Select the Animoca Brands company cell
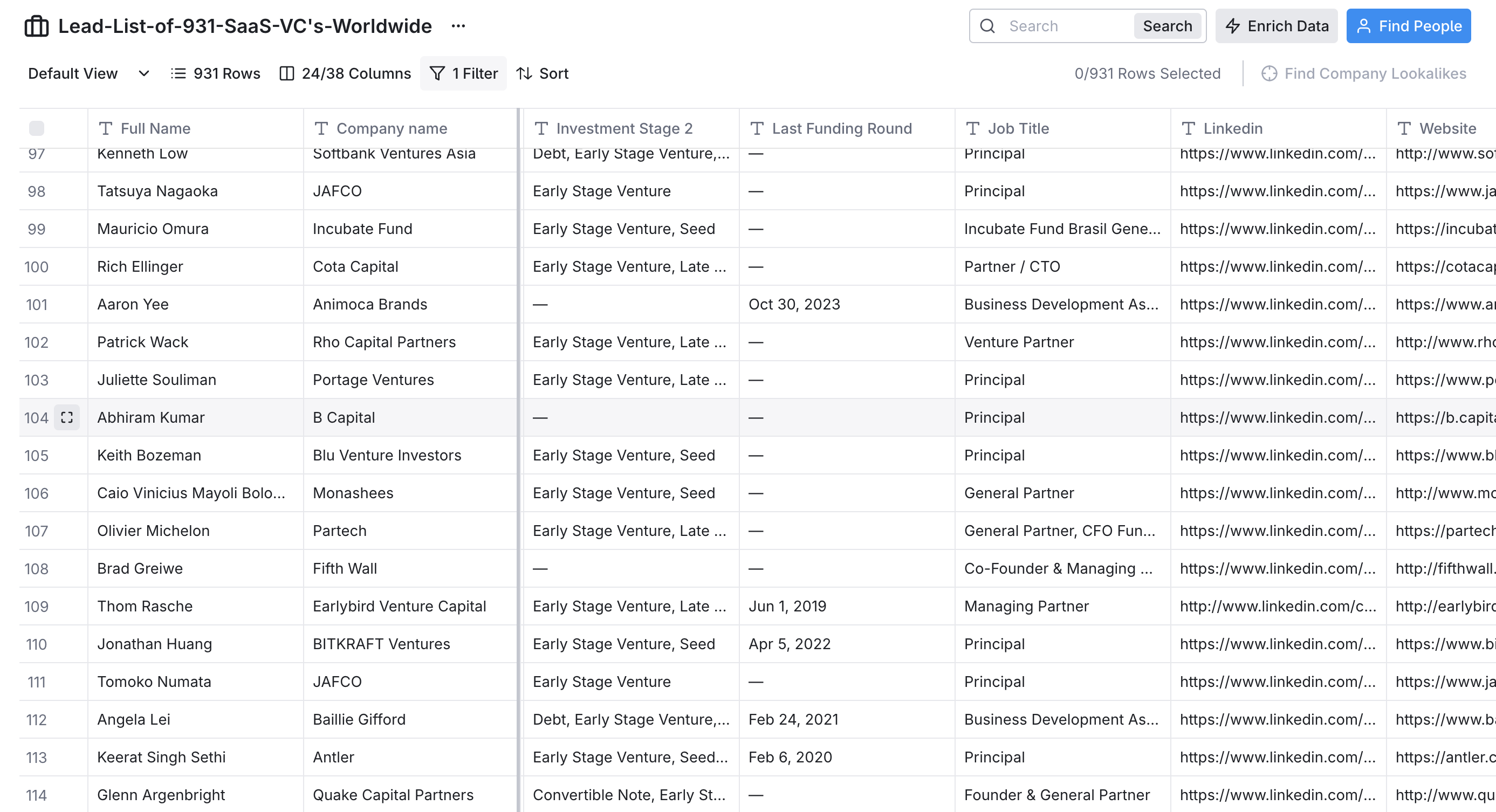The image size is (1496, 812). pos(370,304)
